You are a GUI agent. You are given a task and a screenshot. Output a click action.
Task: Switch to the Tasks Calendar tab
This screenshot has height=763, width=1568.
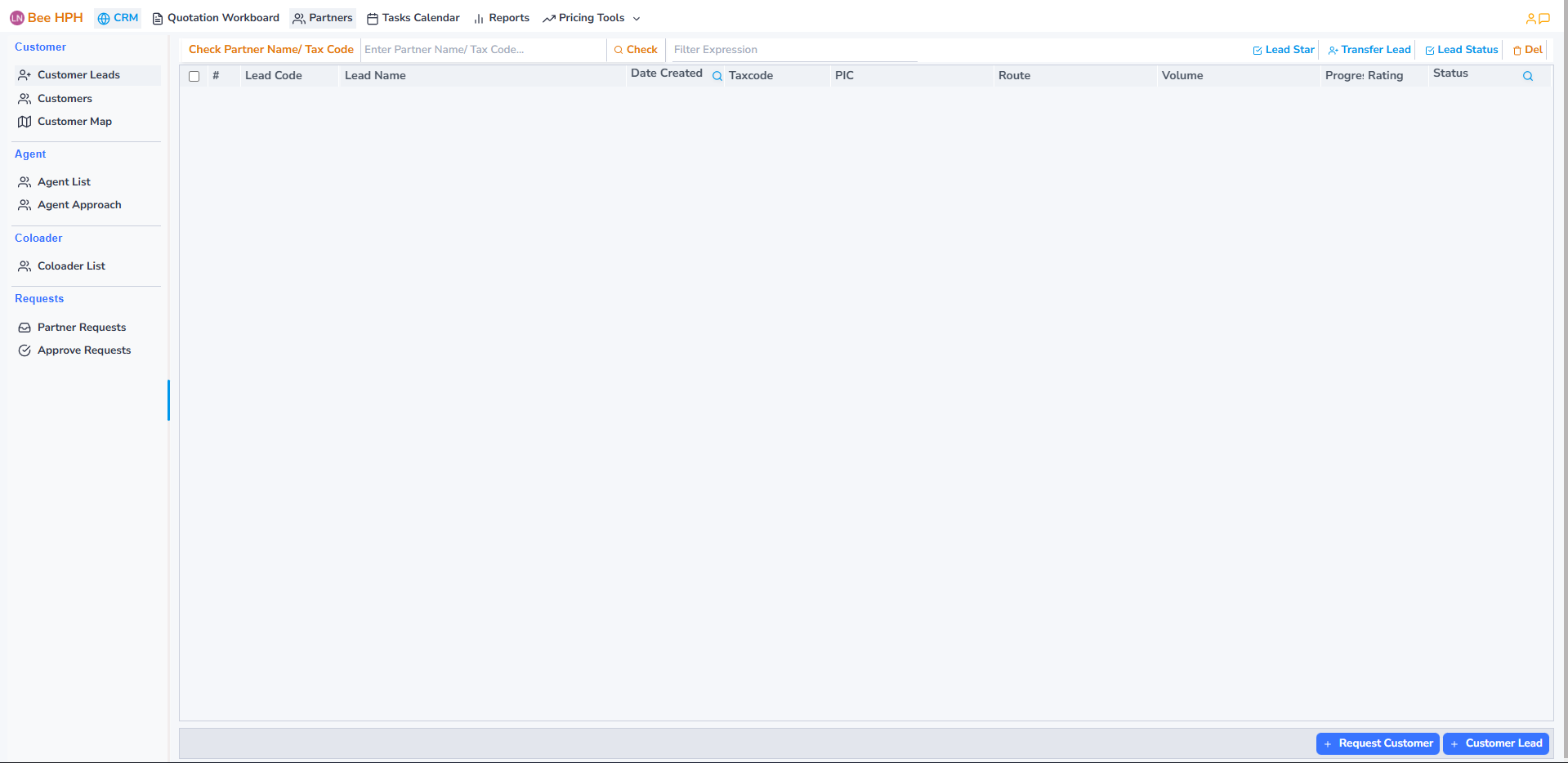click(x=413, y=18)
